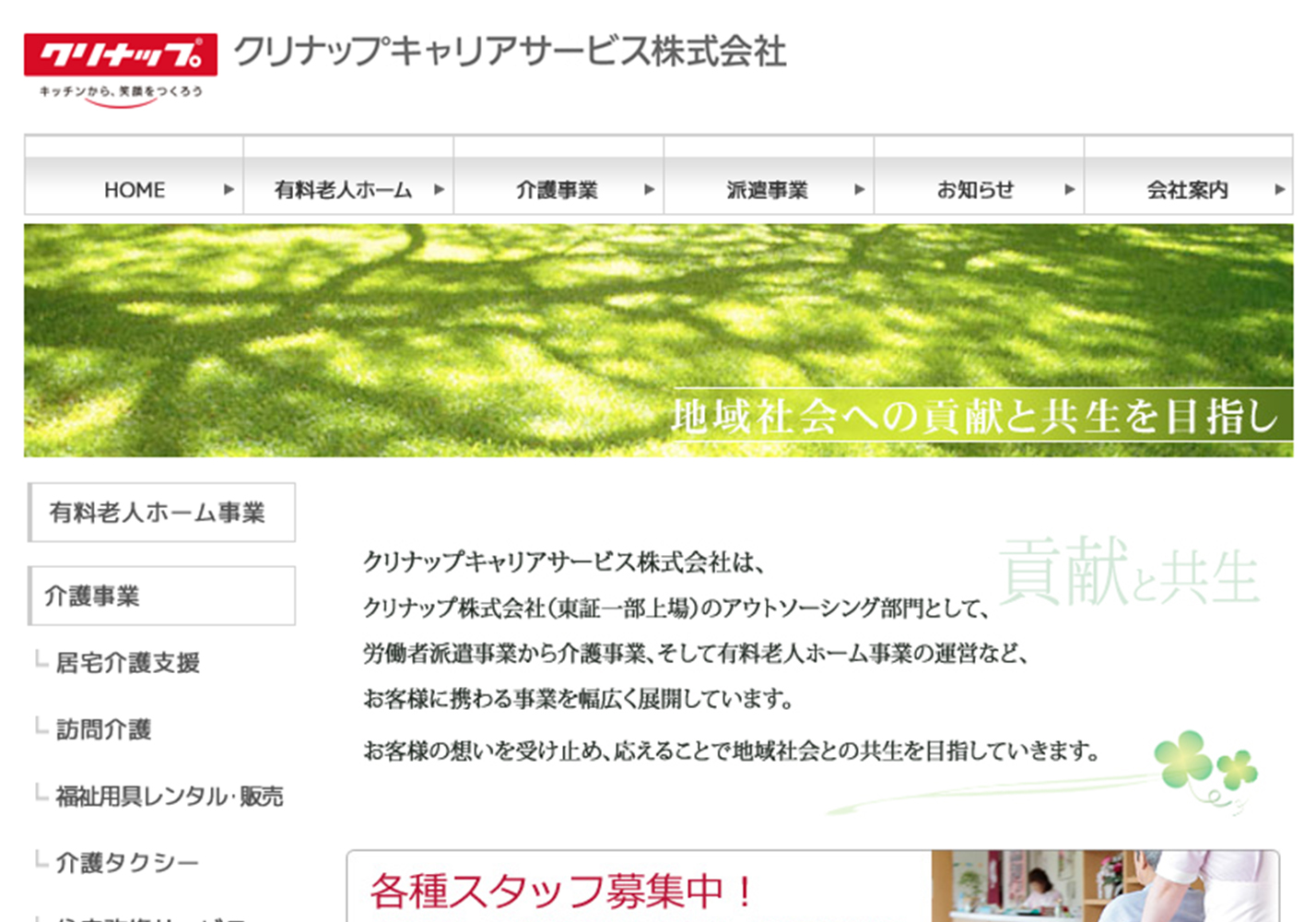The height and width of the screenshot is (922, 1316).
Task: Open the HOME menu item
Action: coord(135,190)
